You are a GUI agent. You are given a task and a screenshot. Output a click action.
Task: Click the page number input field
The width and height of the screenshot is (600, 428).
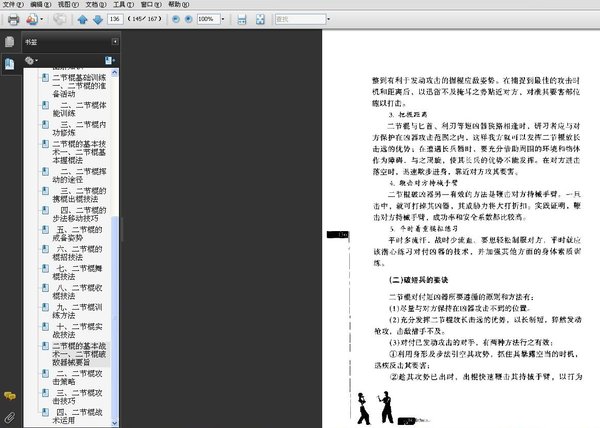[115, 19]
